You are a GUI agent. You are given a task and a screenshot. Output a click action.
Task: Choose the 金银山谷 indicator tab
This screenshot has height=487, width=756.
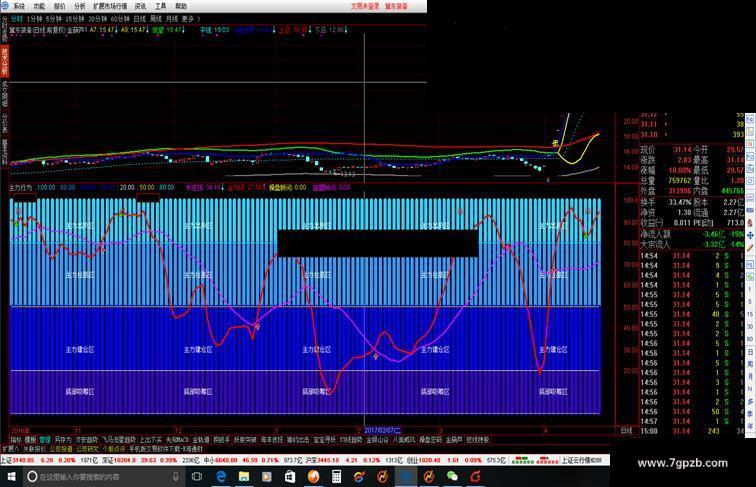[x=377, y=440]
